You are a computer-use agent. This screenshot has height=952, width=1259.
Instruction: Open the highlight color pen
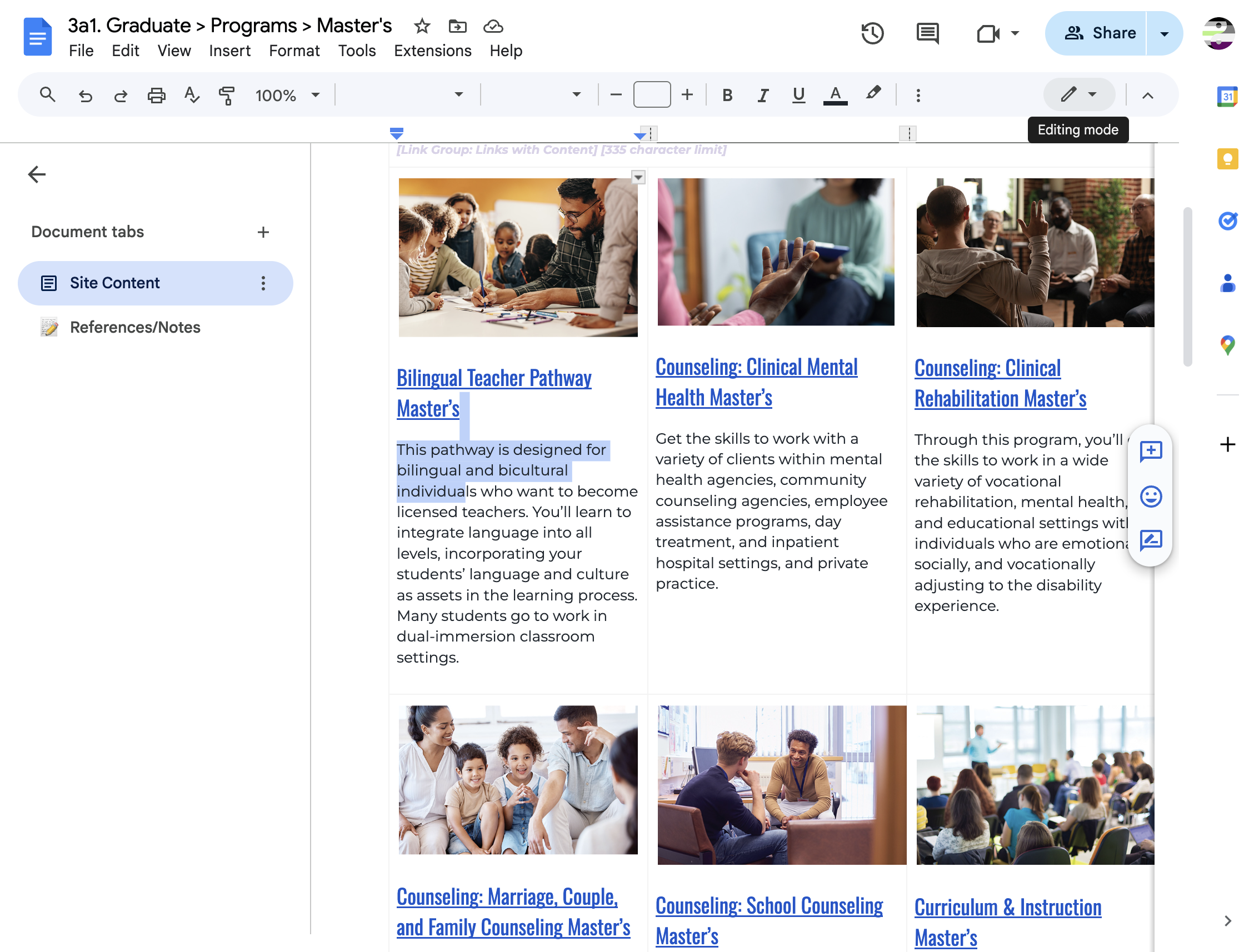(x=873, y=94)
